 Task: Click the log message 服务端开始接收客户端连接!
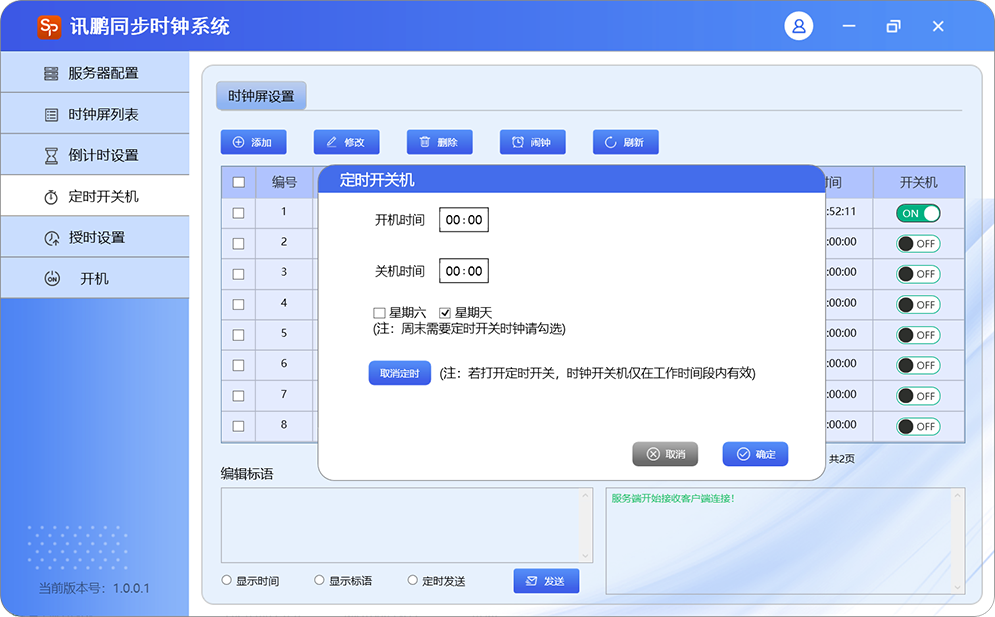(673, 498)
